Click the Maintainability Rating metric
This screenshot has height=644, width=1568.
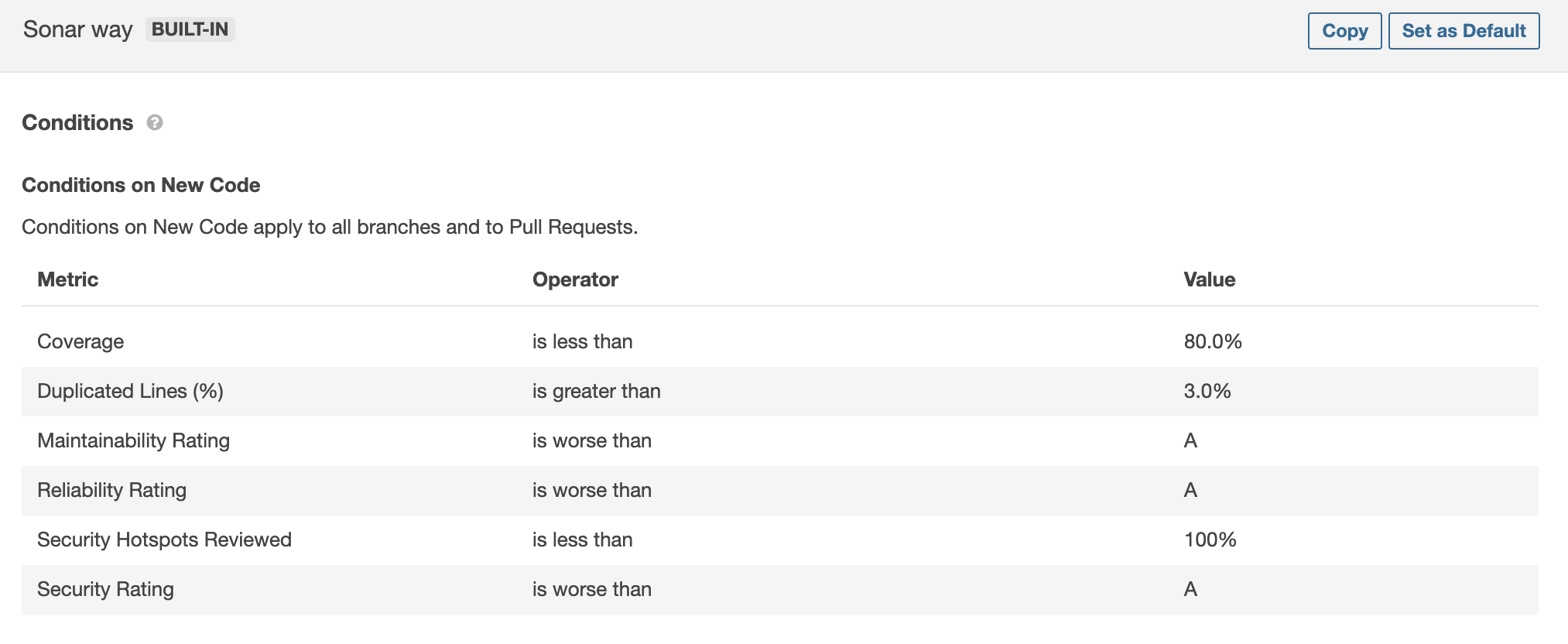coord(133,440)
